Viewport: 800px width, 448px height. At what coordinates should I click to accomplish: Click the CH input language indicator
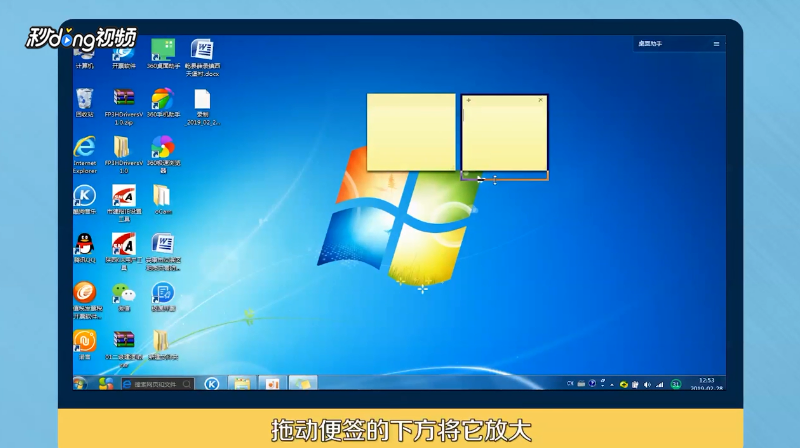pos(570,383)
